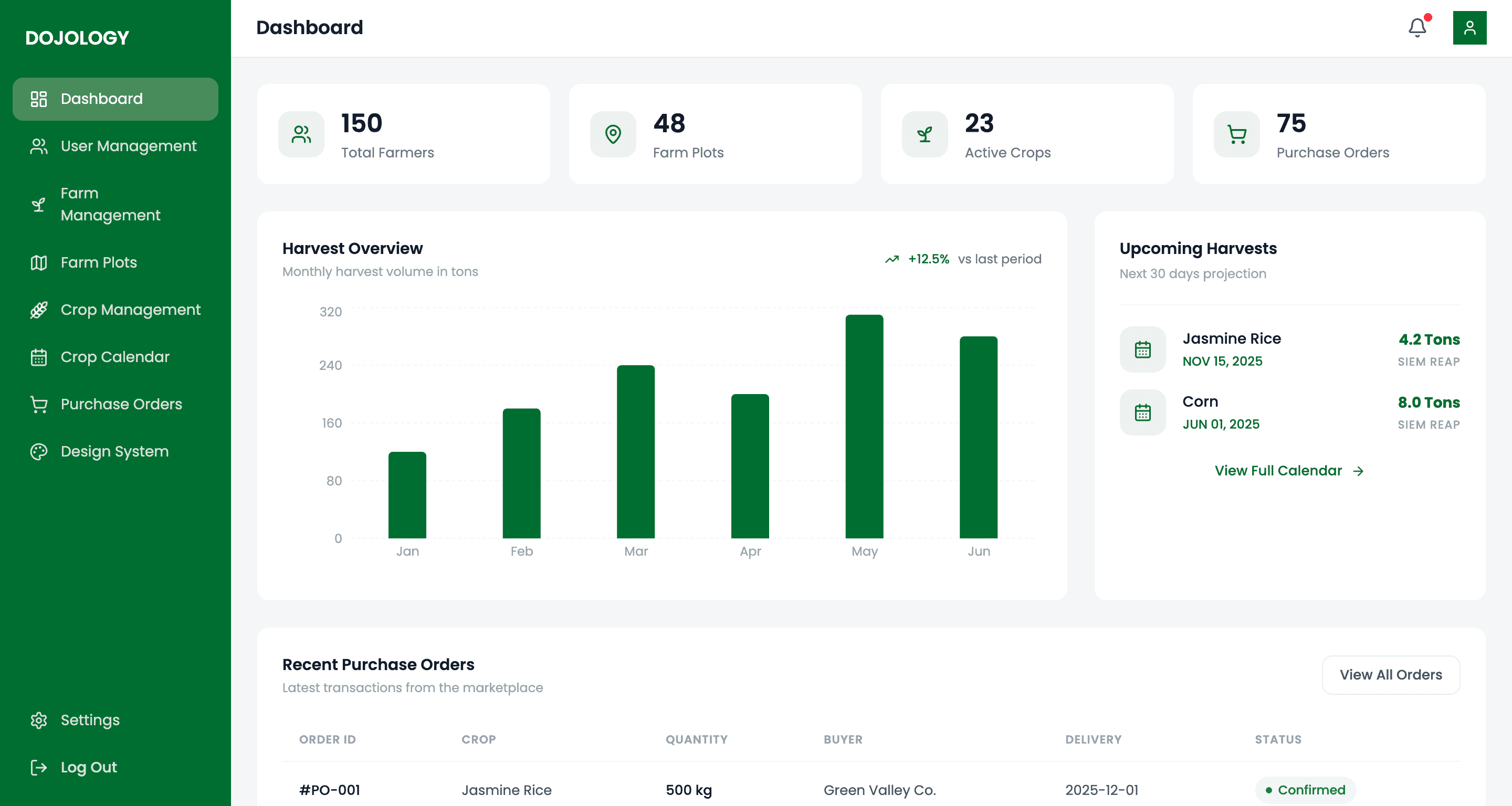The height and width of the screenshot is (806, 1512).
Task: Click the 500 kg quantity cell
Action: tap(688, 790)
